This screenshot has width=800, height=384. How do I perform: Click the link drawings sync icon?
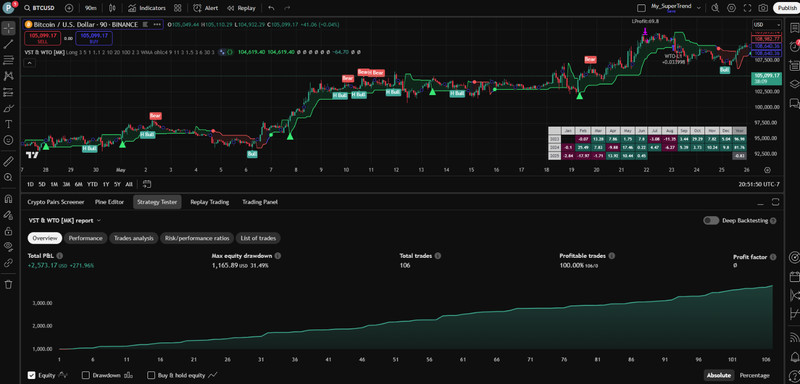pyautogui.click(x=8, y=263)
